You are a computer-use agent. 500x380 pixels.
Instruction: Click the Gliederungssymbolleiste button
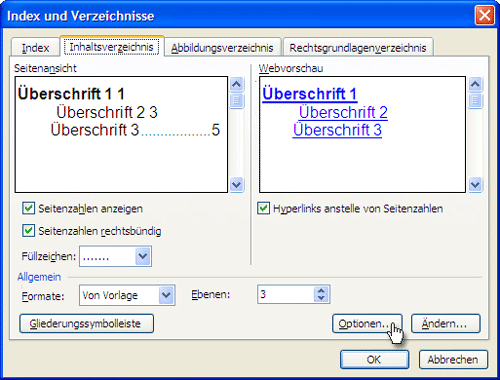tap(86, 323)
